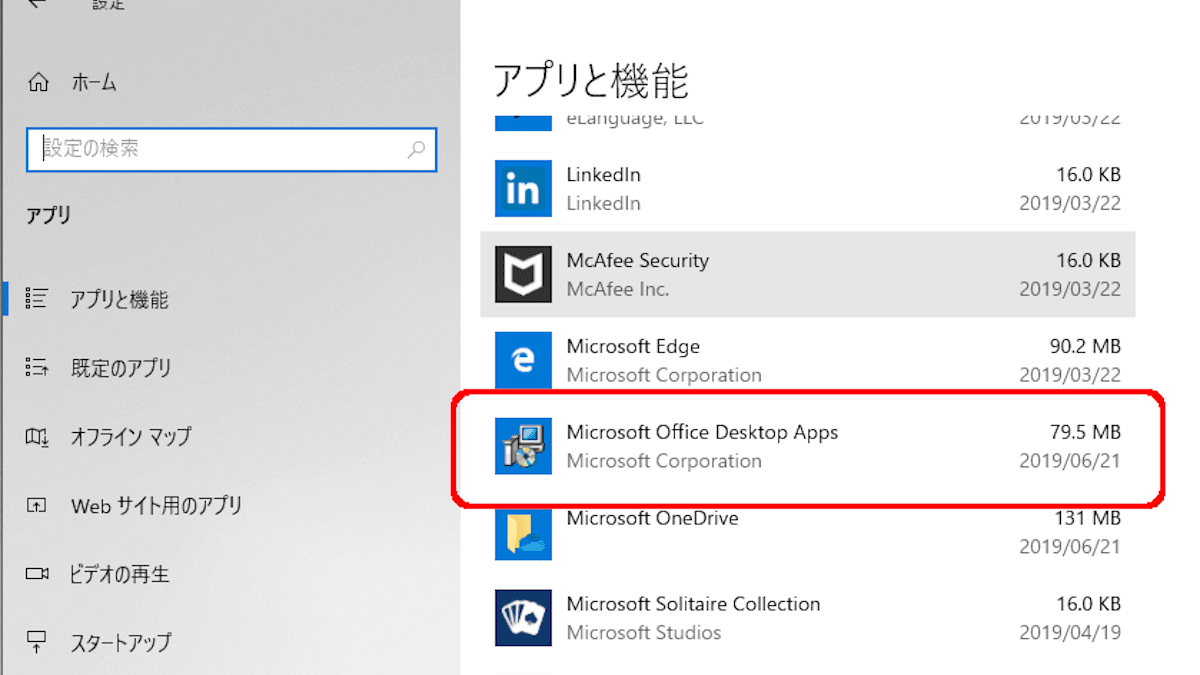Viewport: 1200px width, 675px height.
Task: Select アプリと機能 in the sidebar
Action: pos(119,299)
